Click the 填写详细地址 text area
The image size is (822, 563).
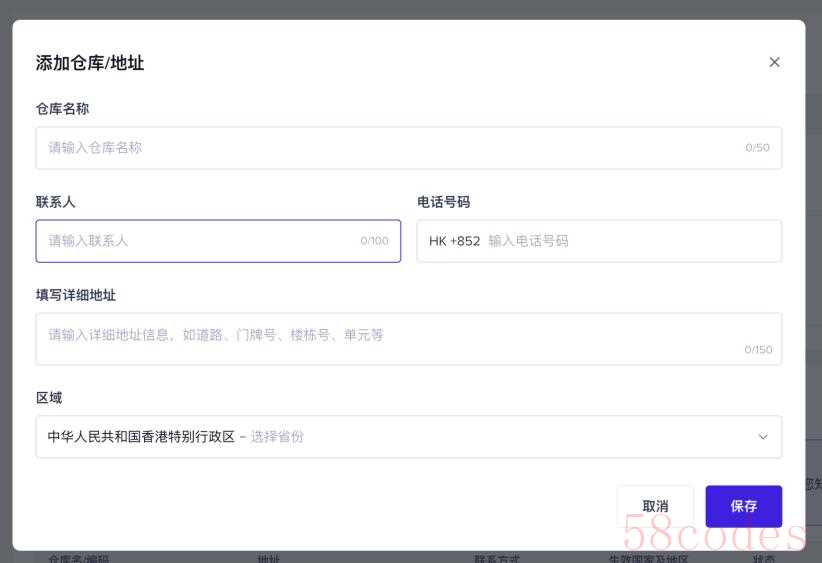[408, 339]
